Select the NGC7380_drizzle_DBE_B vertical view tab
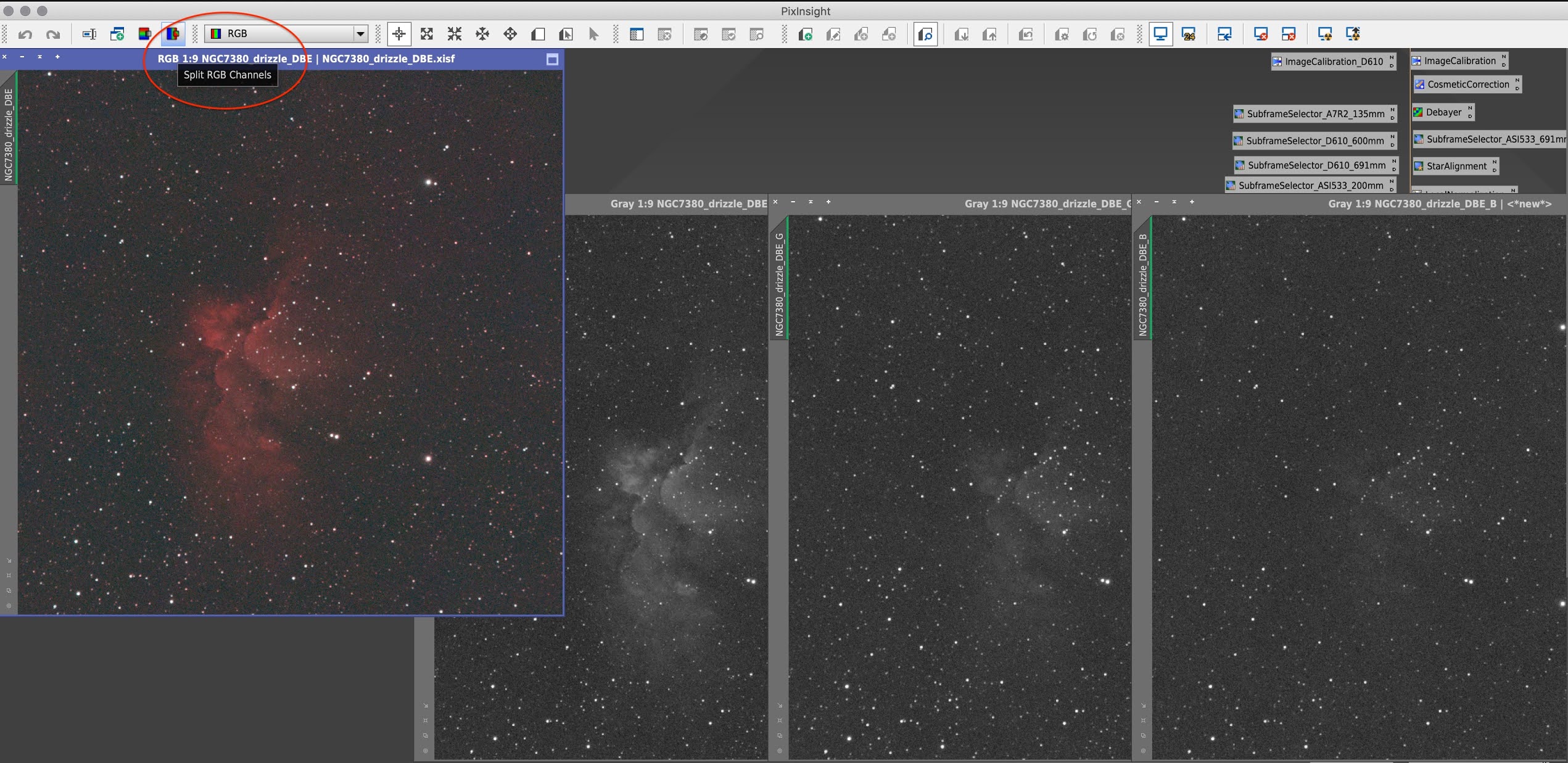Viewport: 1568px width, 763px height. pyautogui.click(x=1142, y=284)
